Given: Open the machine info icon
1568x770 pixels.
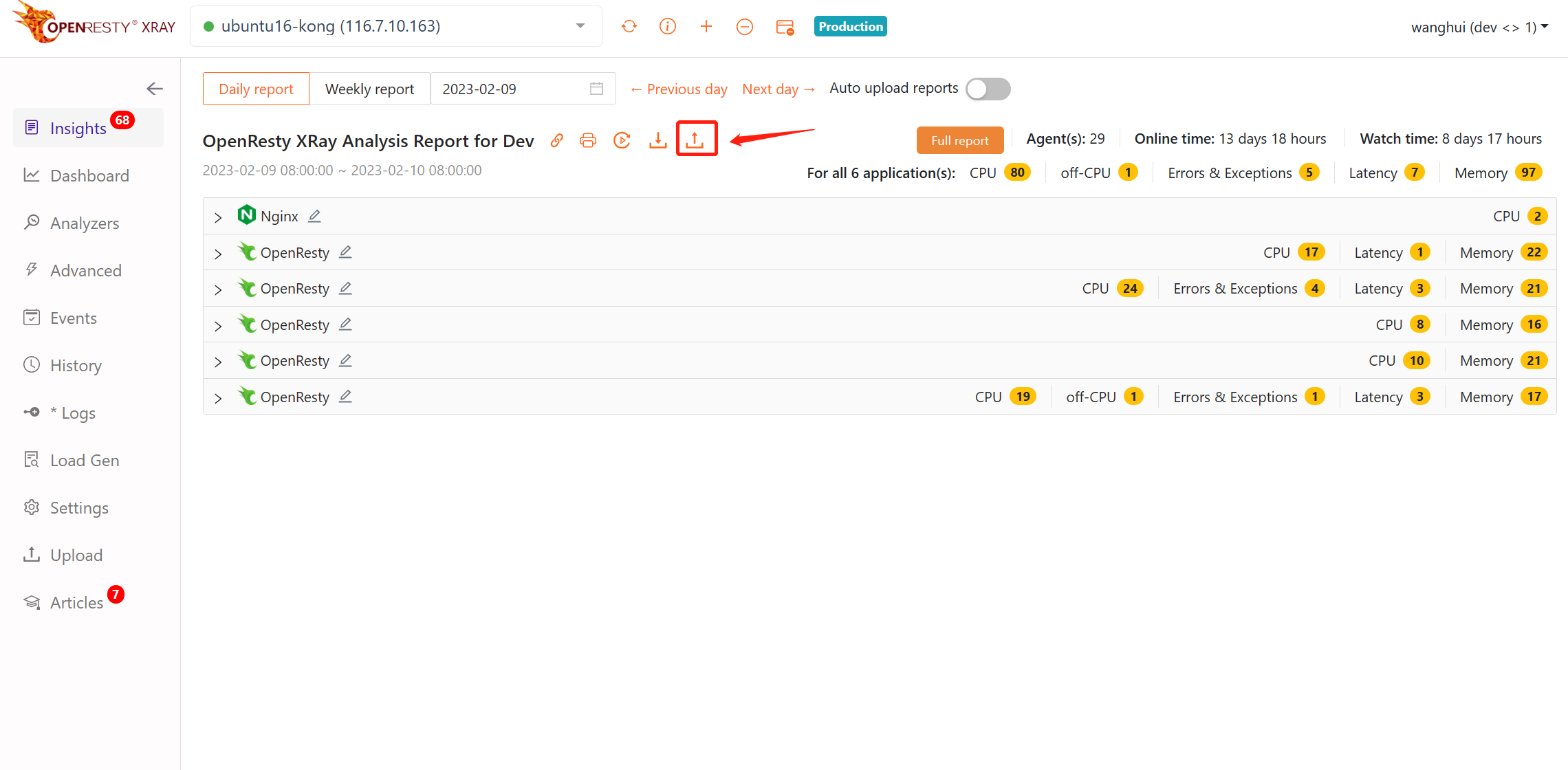Looking at the screenshot, I should tap(667, 27).
